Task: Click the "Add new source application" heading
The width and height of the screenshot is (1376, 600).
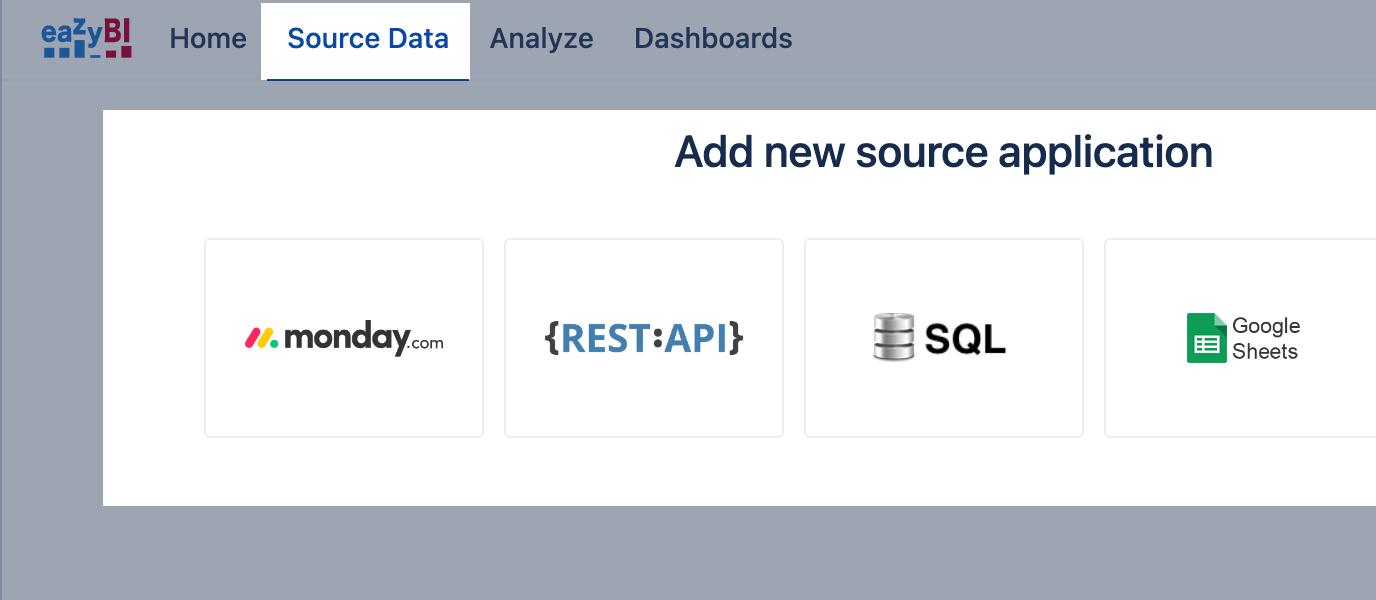Action: [943, 152]
